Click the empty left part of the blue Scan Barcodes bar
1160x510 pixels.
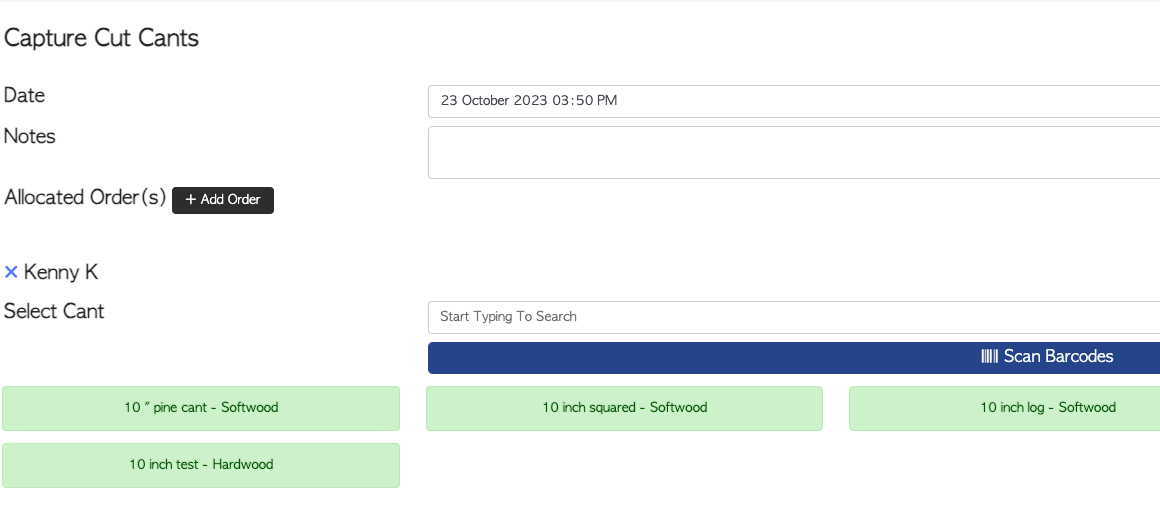click(666, 358)
